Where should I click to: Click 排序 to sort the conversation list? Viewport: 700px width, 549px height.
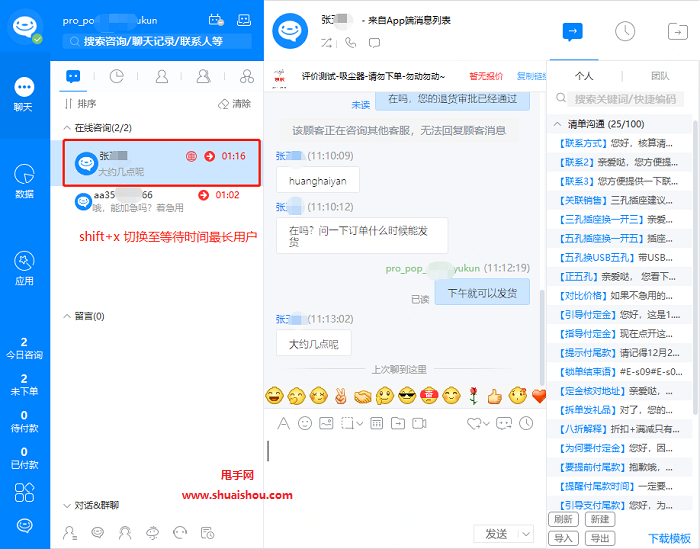pyautogui.click(x=80, y=104)
